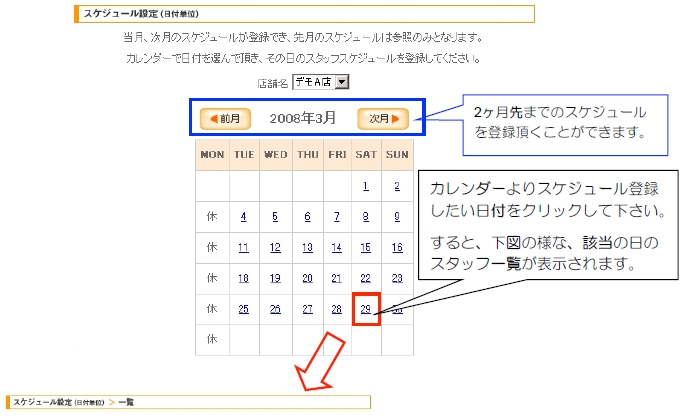Click date 6 in the THU column
Screen dimensions: 686x416
pos(307,217)
